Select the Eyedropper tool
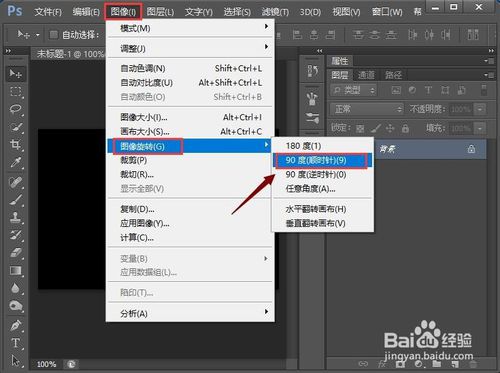This screenshot has height=373, width=500. 15,163
